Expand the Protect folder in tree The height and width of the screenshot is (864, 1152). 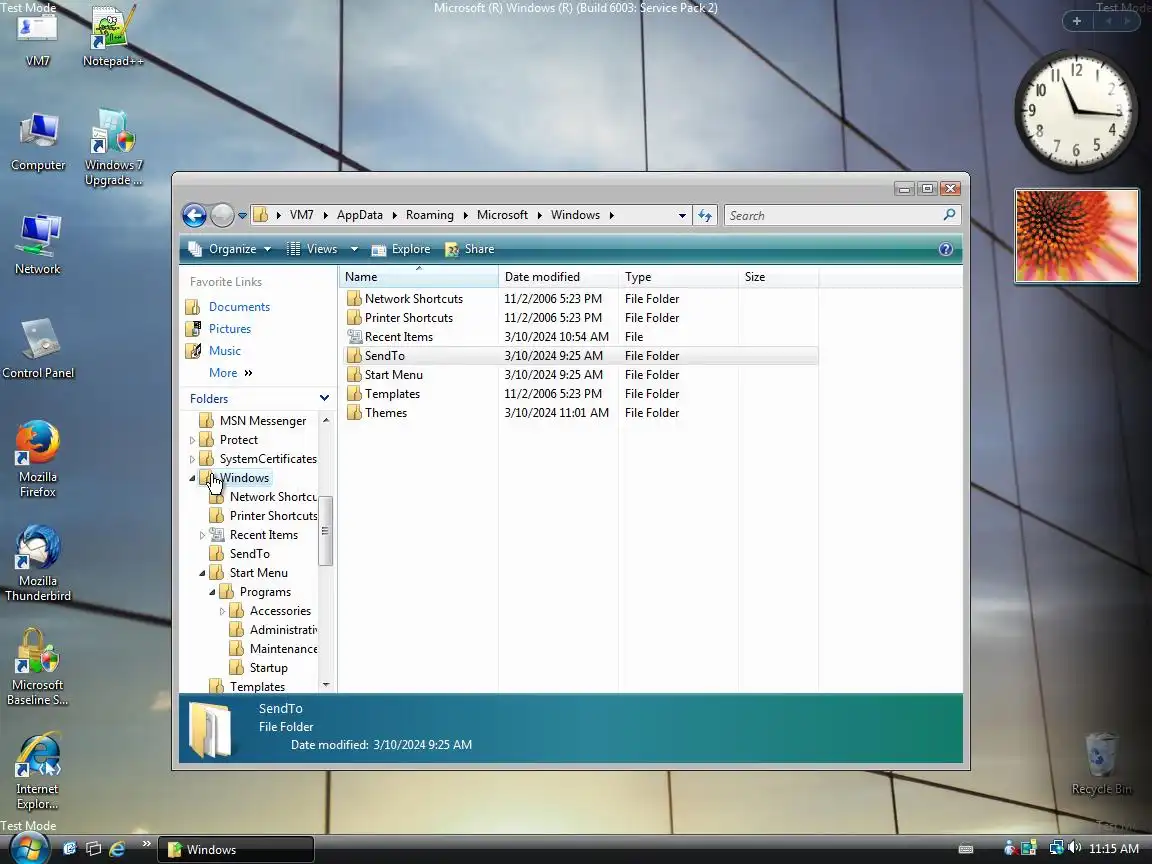click(x=192, y=440)
